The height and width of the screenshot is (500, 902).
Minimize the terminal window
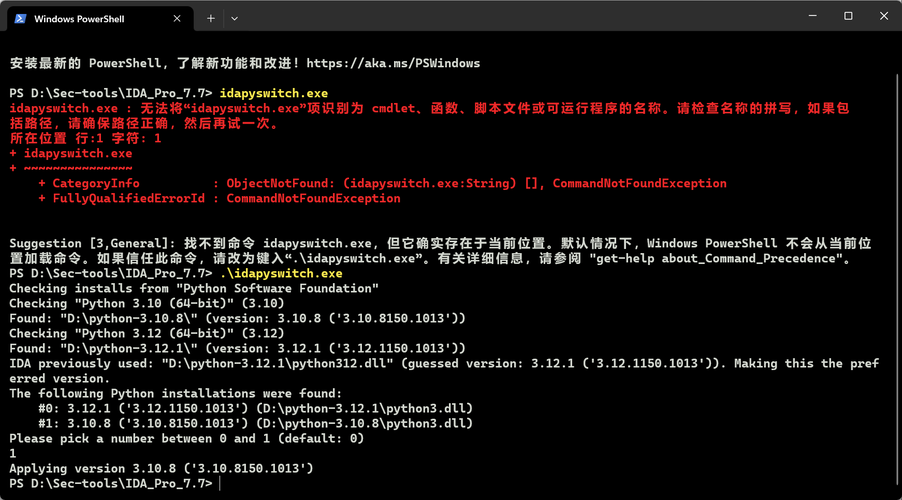coord(812,16)
